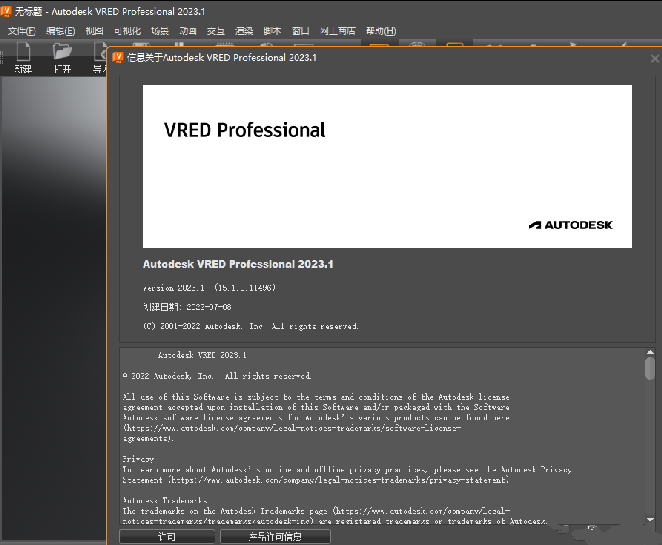662x545 pixels.
Task: Open the 视图 menu
Action: click(x=94, y=31)
